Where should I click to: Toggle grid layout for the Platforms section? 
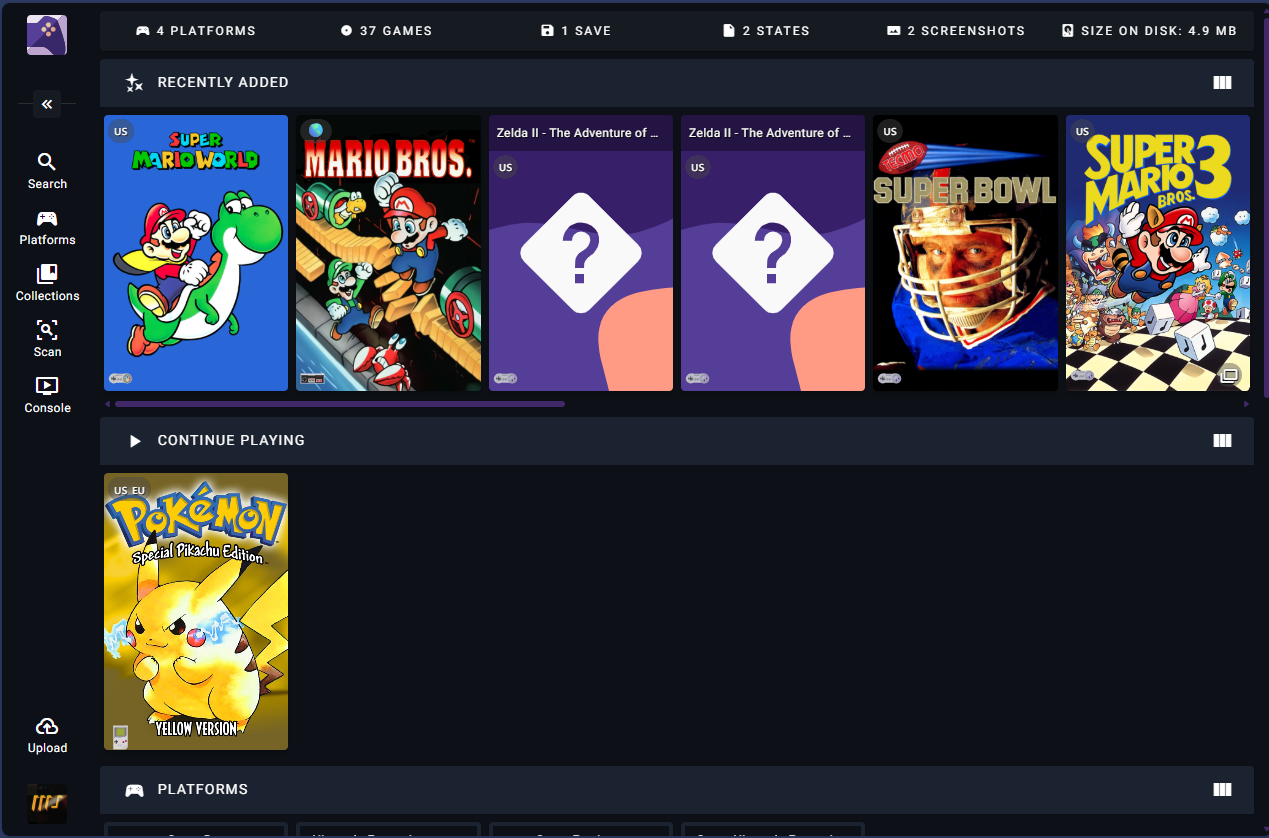pos(1222,789)
